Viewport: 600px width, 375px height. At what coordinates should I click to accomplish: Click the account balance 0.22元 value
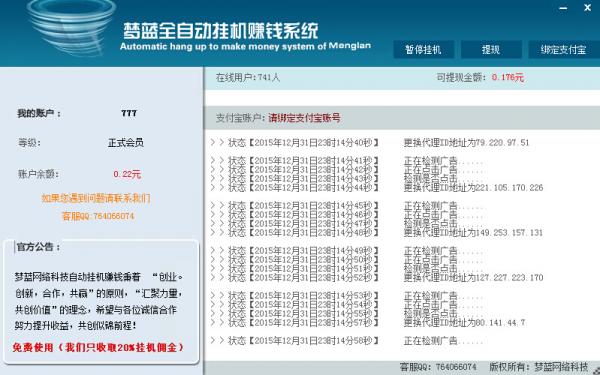[x=127, y=174]
